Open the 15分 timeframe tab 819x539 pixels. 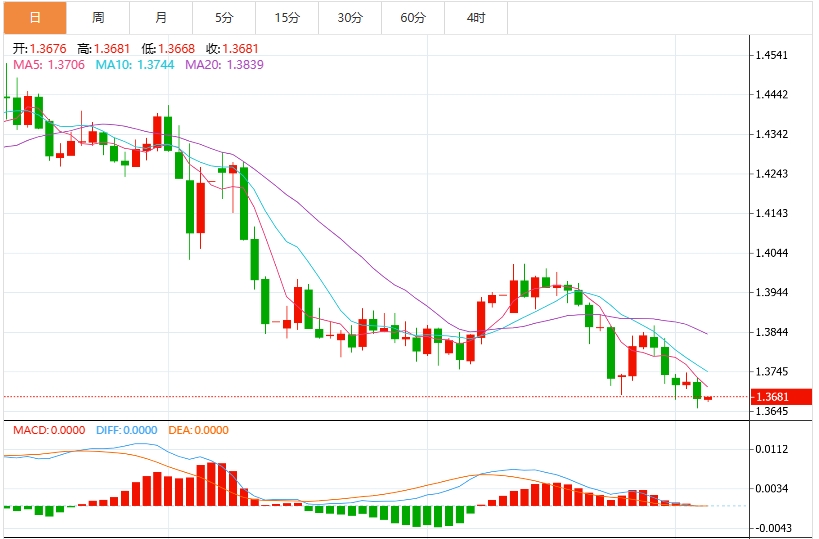tap(287, 18)
